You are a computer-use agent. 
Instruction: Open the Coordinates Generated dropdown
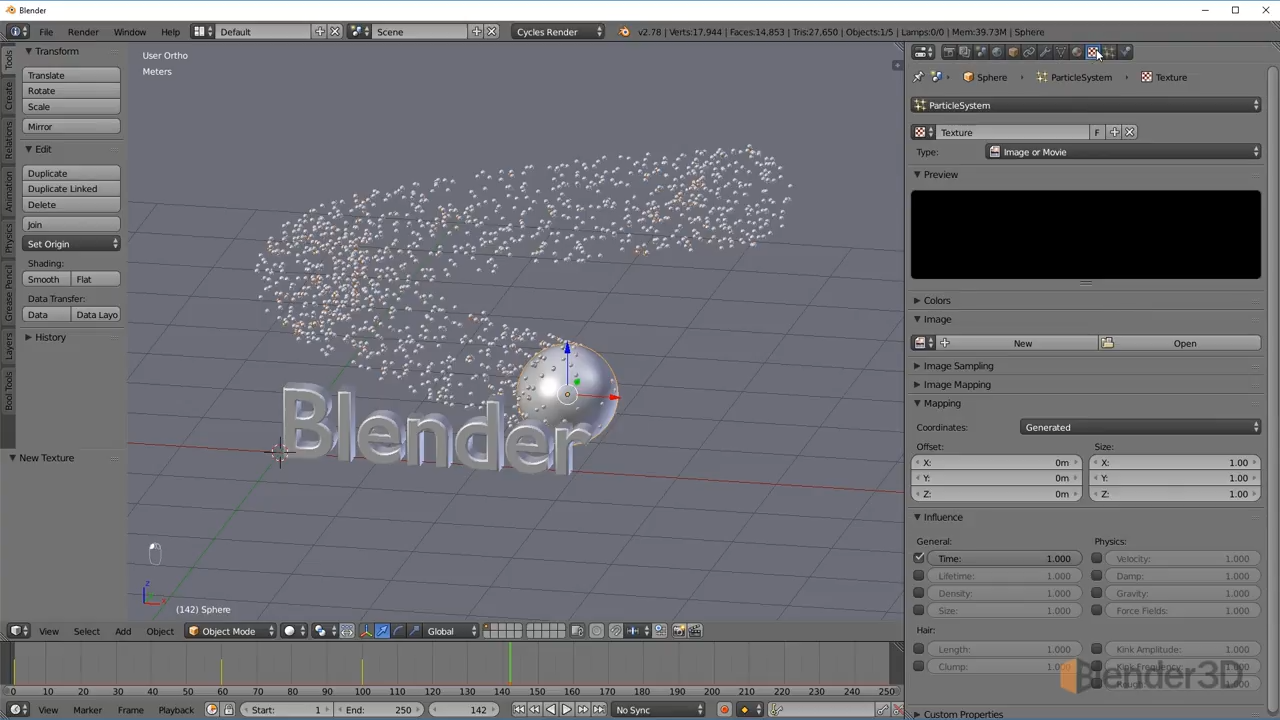point(1141,427)
